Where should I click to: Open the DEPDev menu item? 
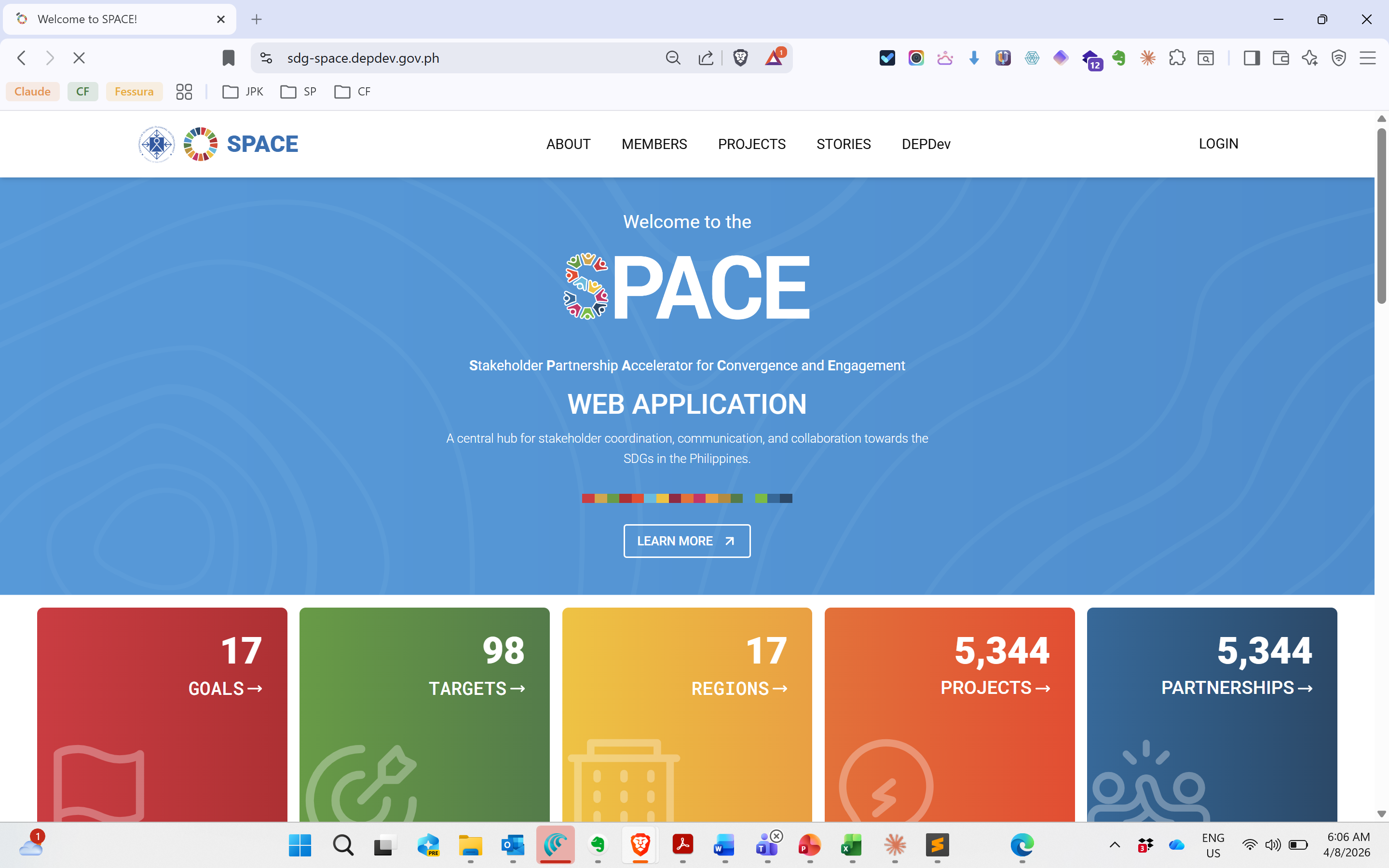point(926,144)
